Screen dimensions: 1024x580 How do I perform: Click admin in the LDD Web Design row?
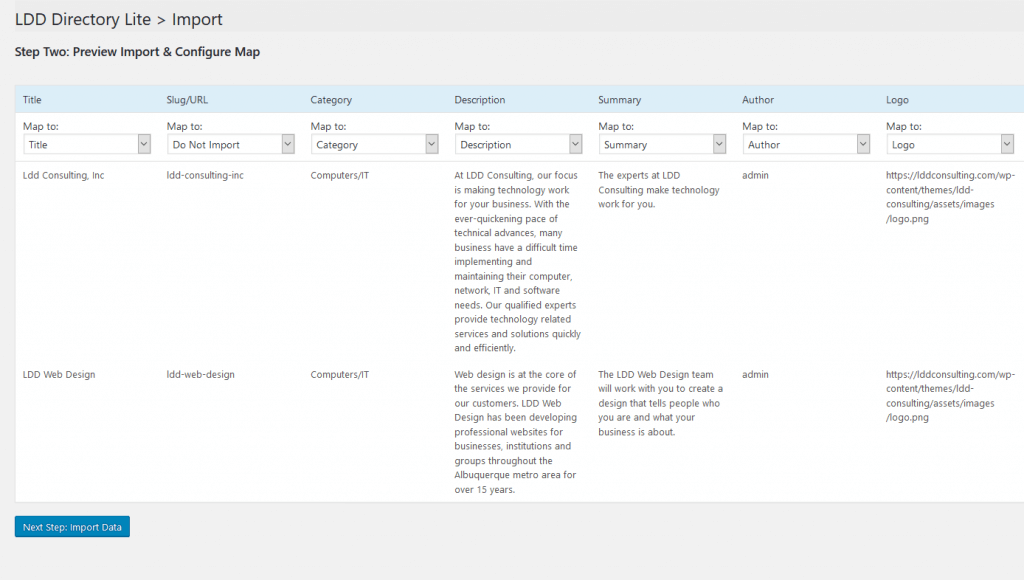[x=756, y=374]
